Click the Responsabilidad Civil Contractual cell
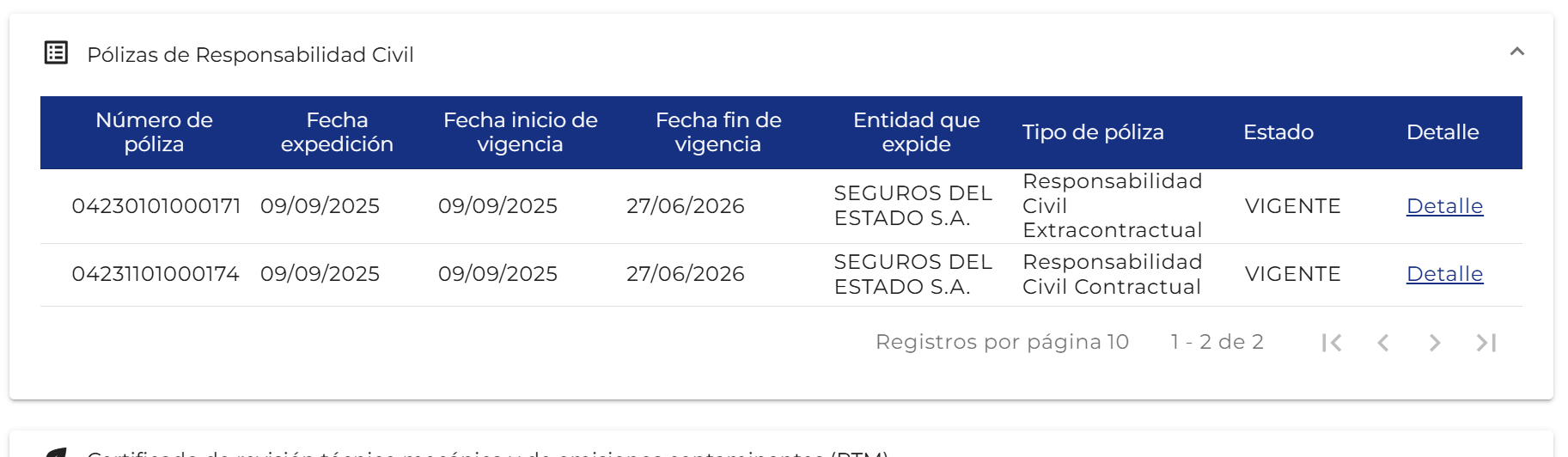Image resolution: width=1568 pixels, height=457 pixels. click(x=1112, y=274)
